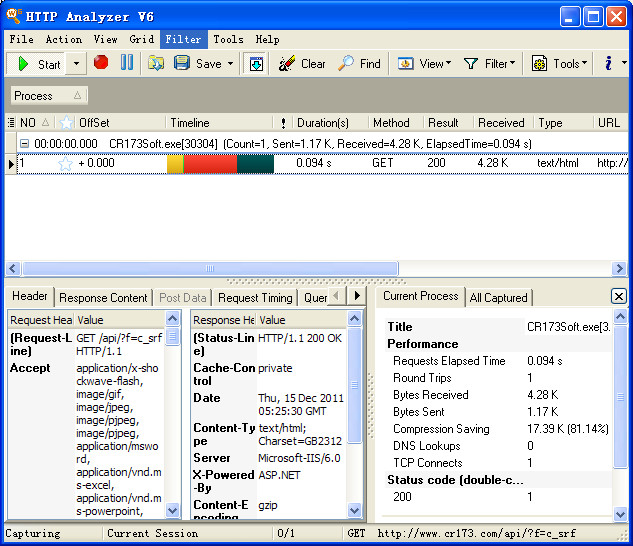Image resolution: width=633 pixels, height=546 pixels.
Task: Close the Current Process summary panel
Action: (618, 296)
